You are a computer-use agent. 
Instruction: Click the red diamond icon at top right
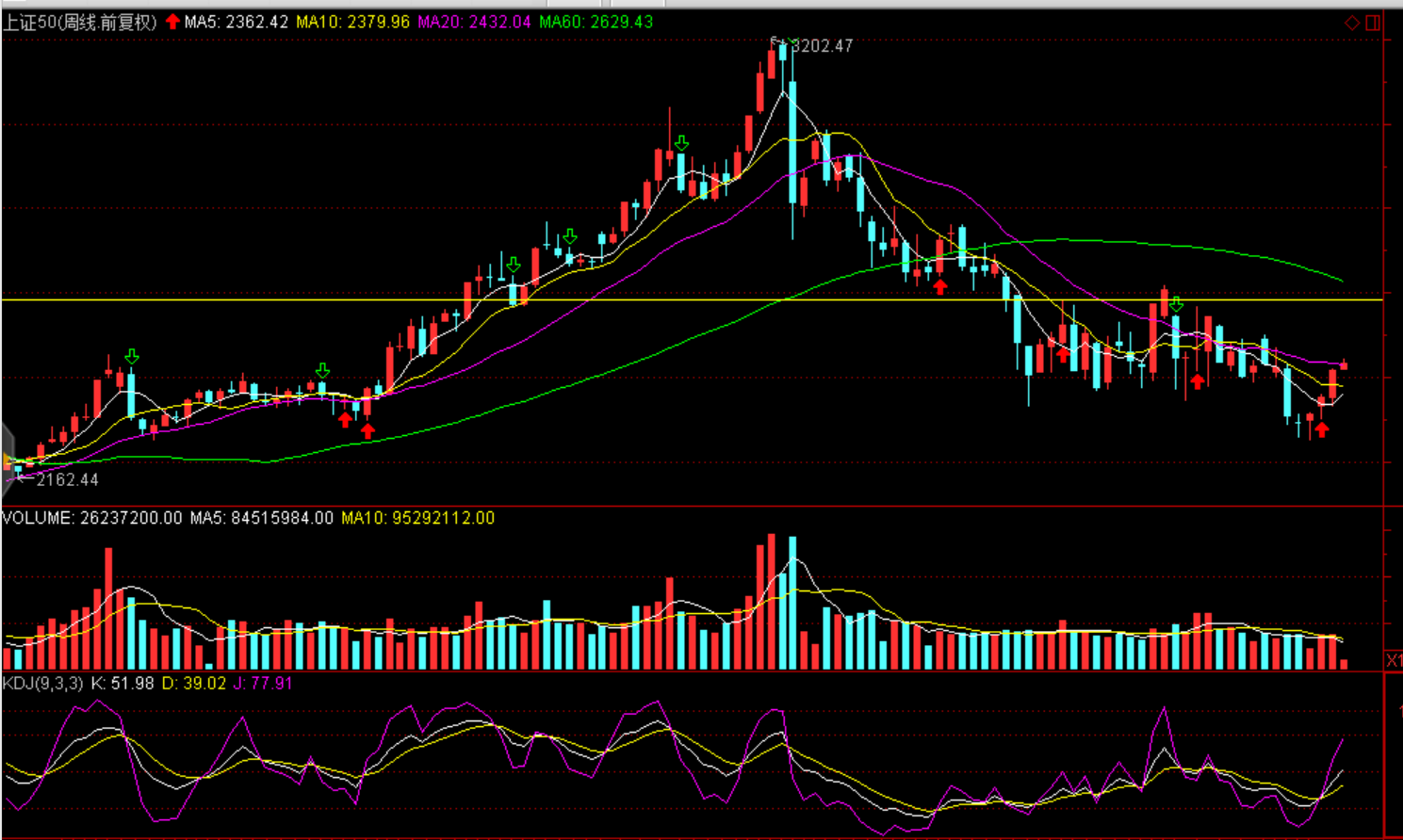tap(1351, 23)
